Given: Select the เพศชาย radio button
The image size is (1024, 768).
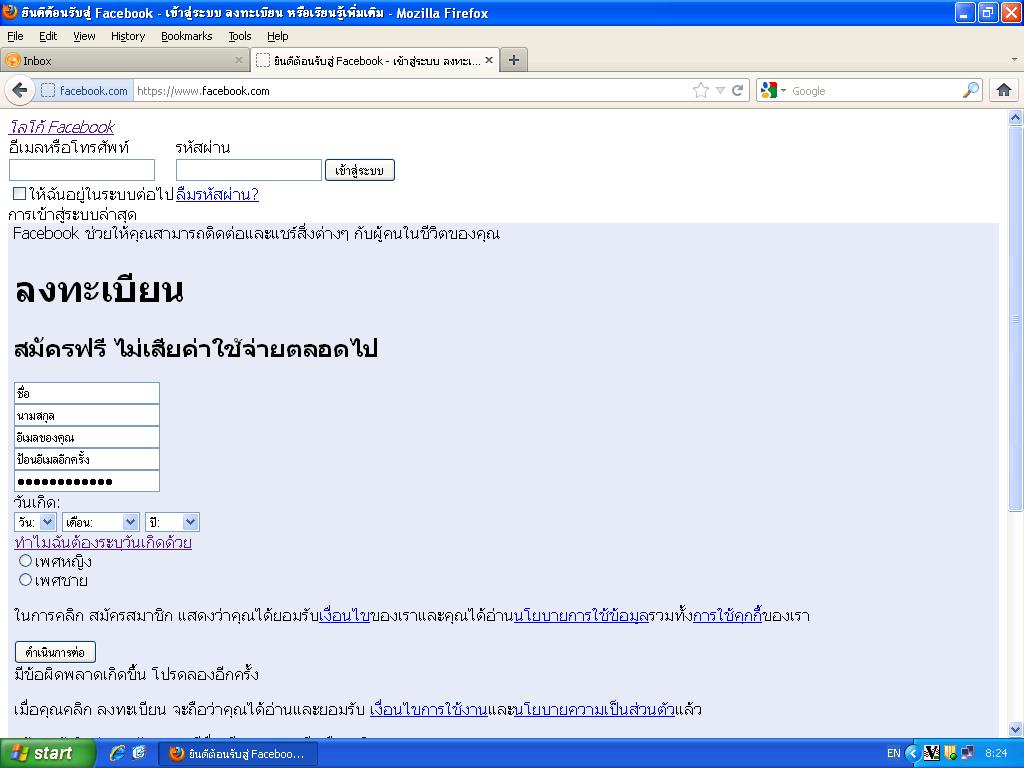Looking at the screenshot, I should (x=25, y=579).
